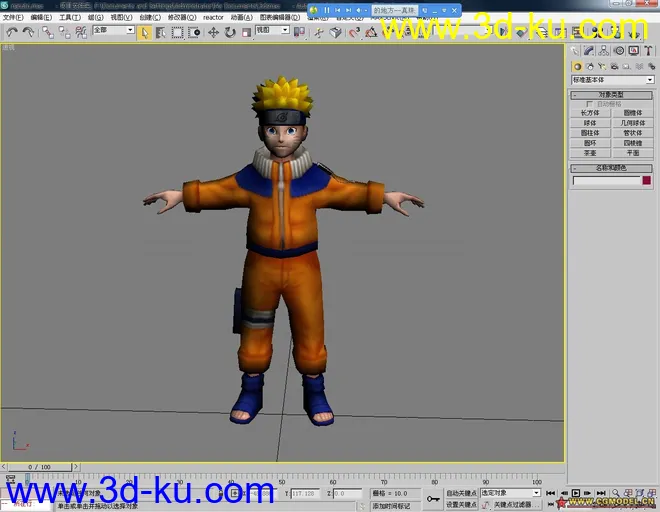Screen dimensions: 660x512
Task: Open the 关键点过滤器 key filters button
Action: [516, 504]
